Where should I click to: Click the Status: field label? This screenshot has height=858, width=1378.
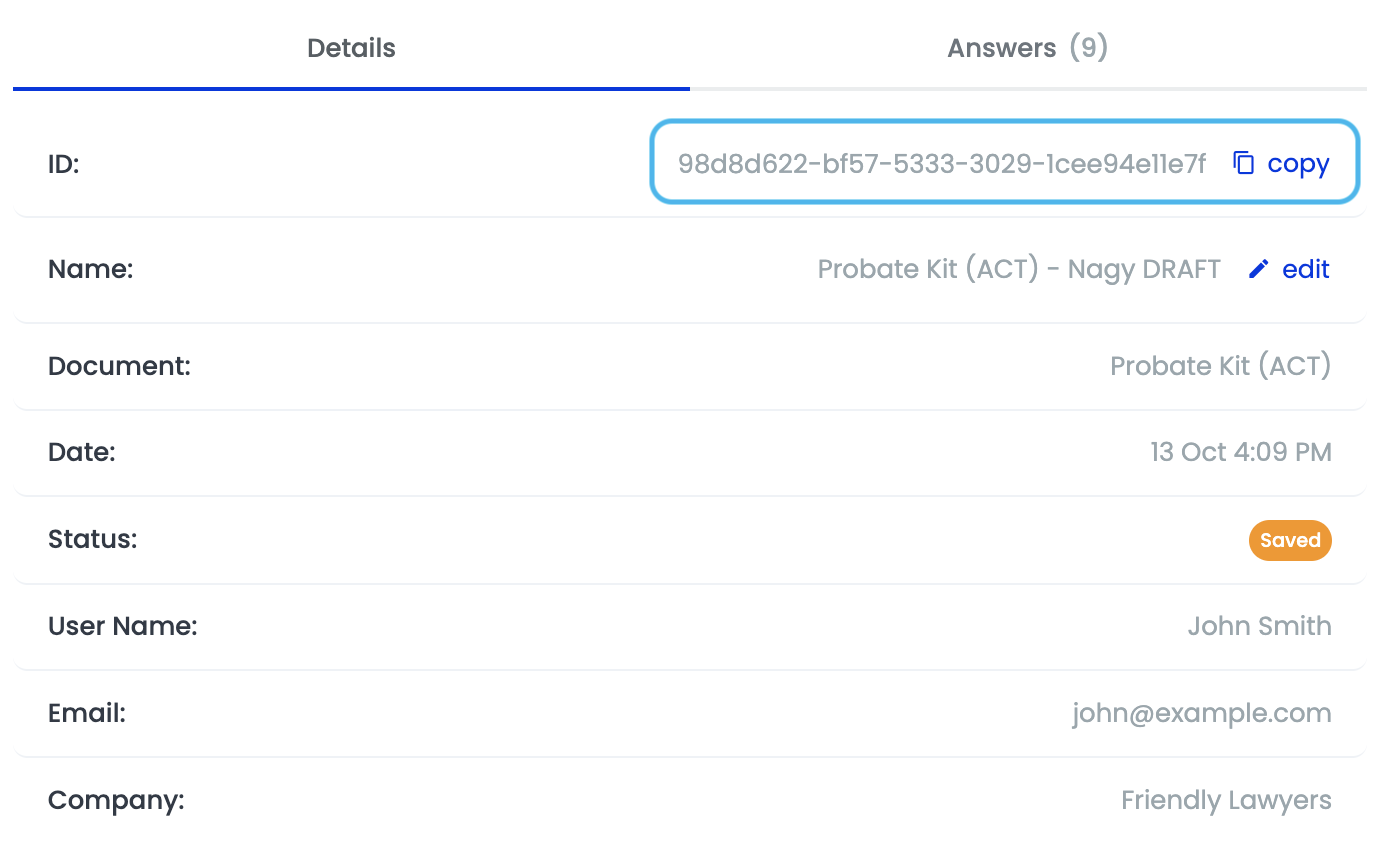click(x=92, y=539)
